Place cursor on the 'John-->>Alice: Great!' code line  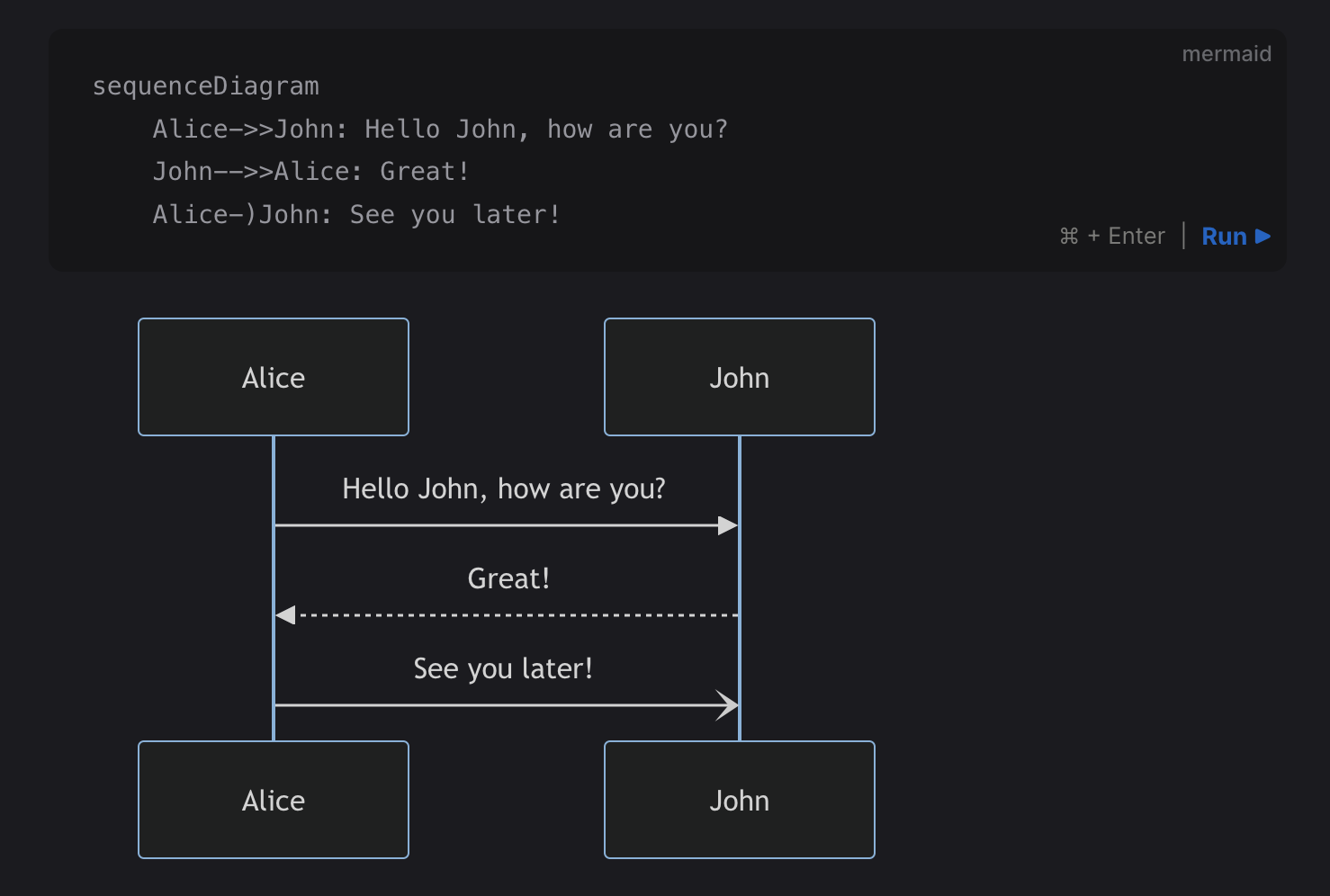pos(310,172)
